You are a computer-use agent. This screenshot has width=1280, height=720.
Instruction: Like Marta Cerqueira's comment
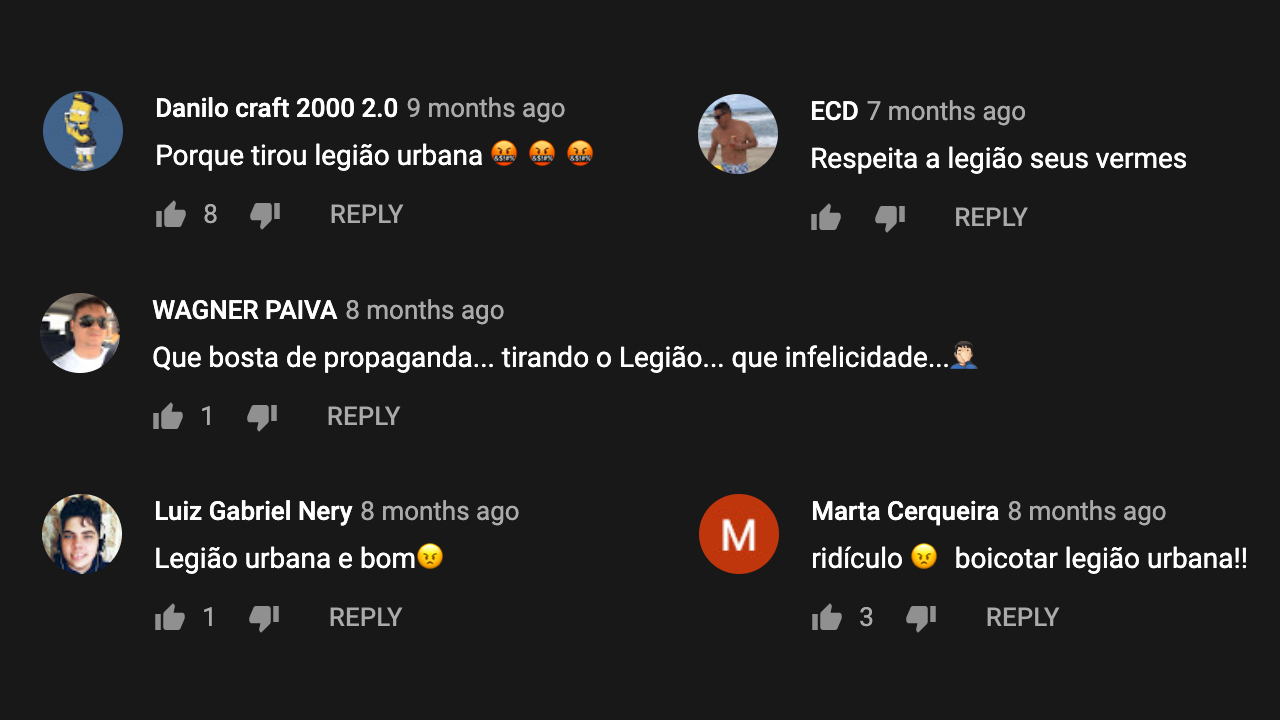click(x=827, y=618)
